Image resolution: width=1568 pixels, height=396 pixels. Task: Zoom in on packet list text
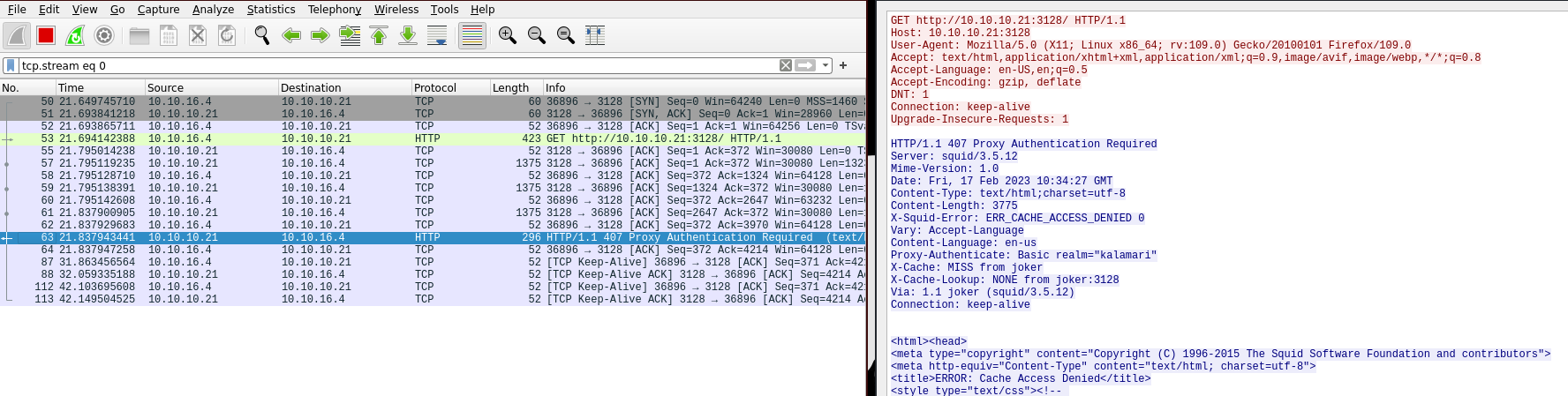[508, 35]
